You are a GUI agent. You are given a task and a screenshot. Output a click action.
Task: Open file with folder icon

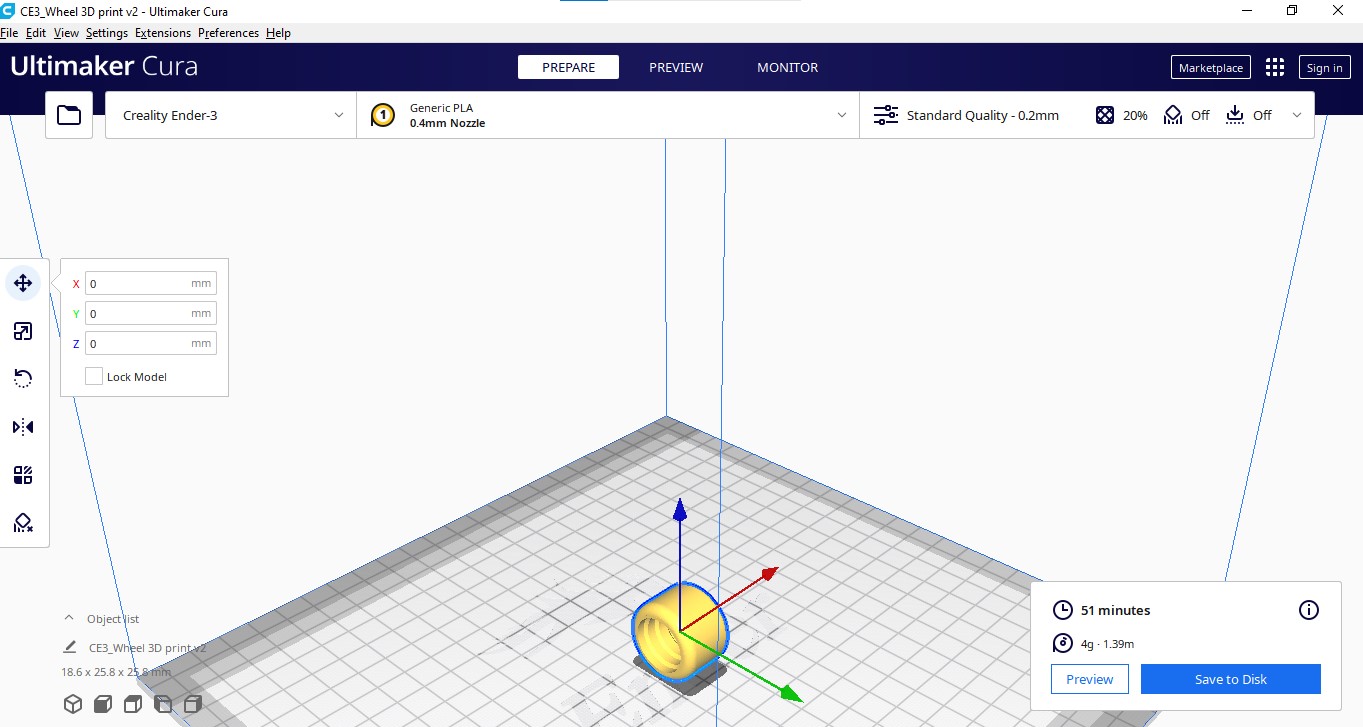tap(69, 115)
